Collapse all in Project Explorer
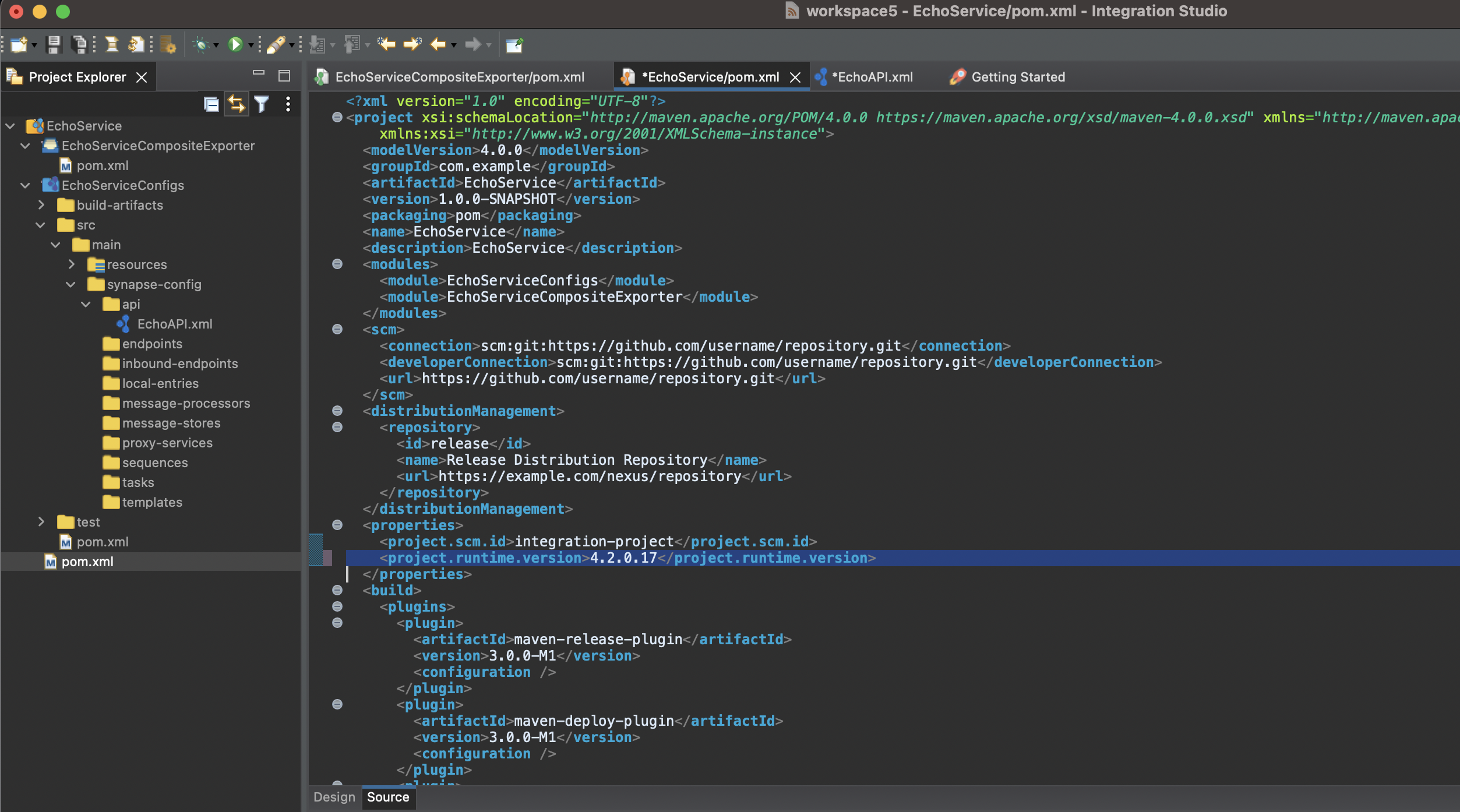The width and height of the screenshot is (1460, 812). point(211,104)
